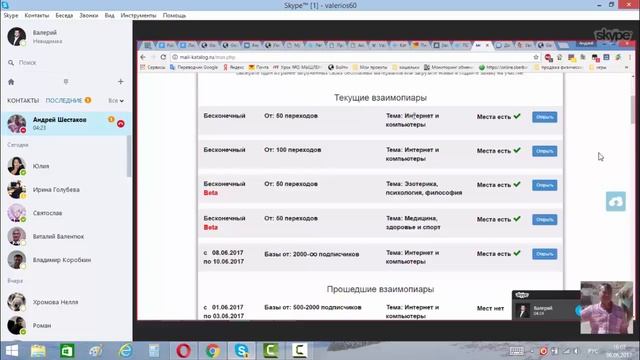This screenshot has width=640, height=360.
Task: Hang up the call with Андрей Шестаков
Action: click(121, 124)
